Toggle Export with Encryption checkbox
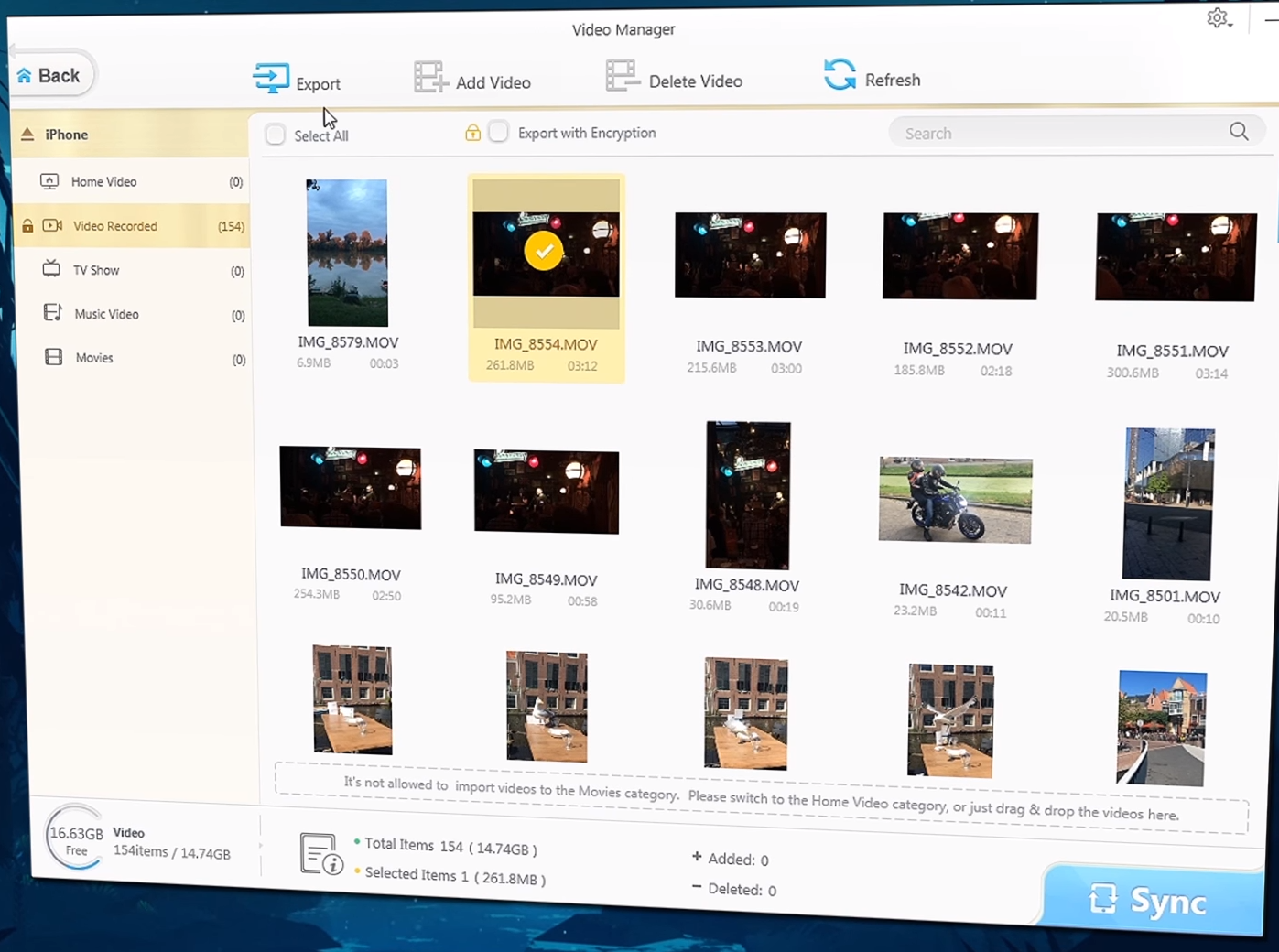 pos(498,132)
